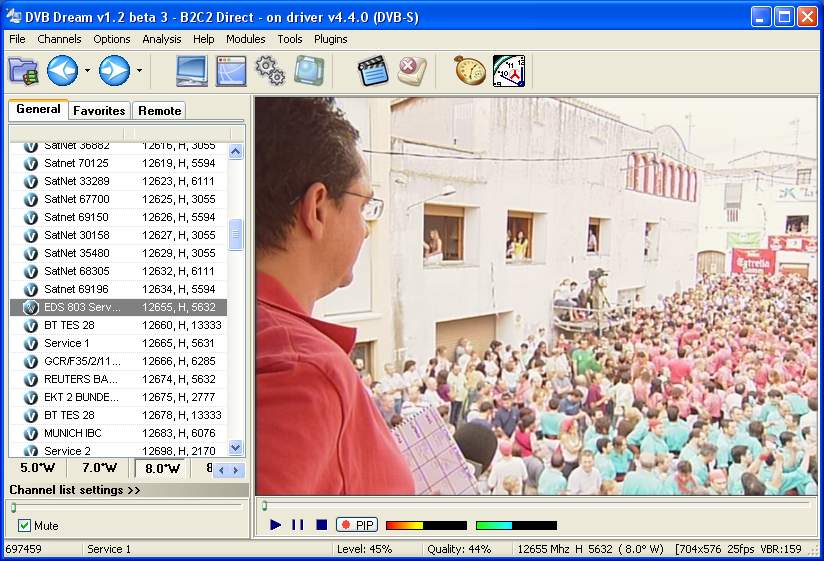Go to next channel with right arrow icon
Viewport: 824px width, 561px height.
tap(114, 71)
